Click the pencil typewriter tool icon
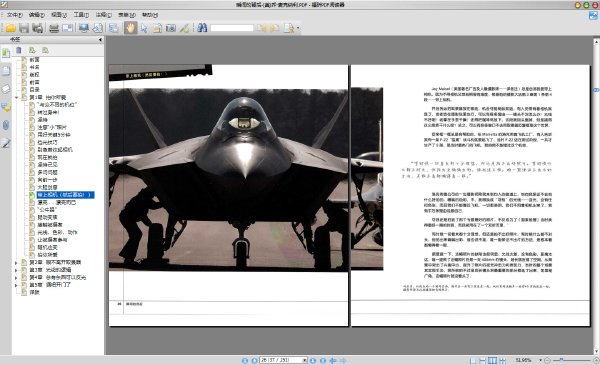This screenshot has height=365, width=600. click(x=184, y=28)
